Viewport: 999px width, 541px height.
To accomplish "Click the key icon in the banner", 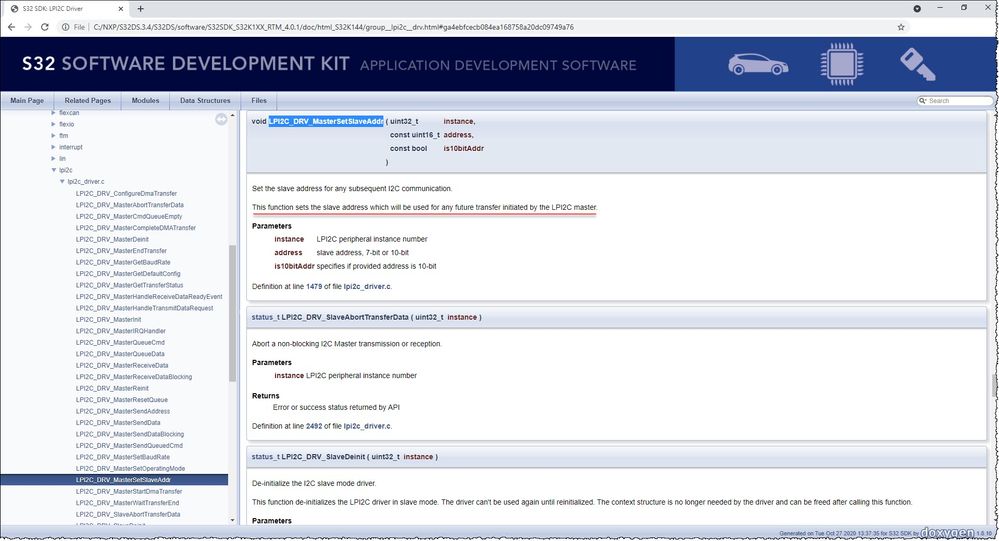I will click(x=917, y=64).
